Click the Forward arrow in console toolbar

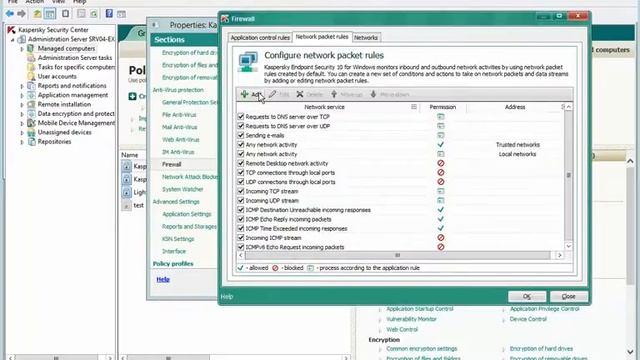point(22,14)
